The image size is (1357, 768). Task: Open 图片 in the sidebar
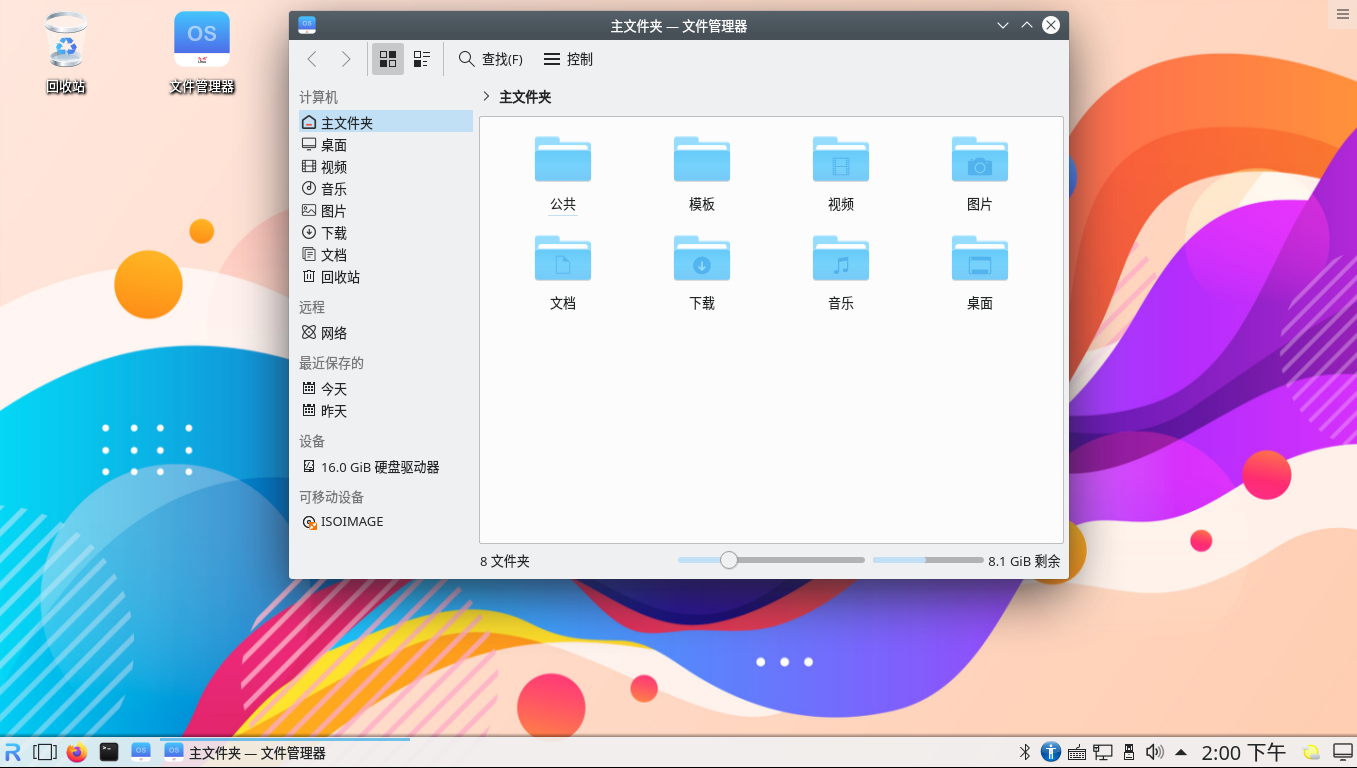(x=386, y=210)
